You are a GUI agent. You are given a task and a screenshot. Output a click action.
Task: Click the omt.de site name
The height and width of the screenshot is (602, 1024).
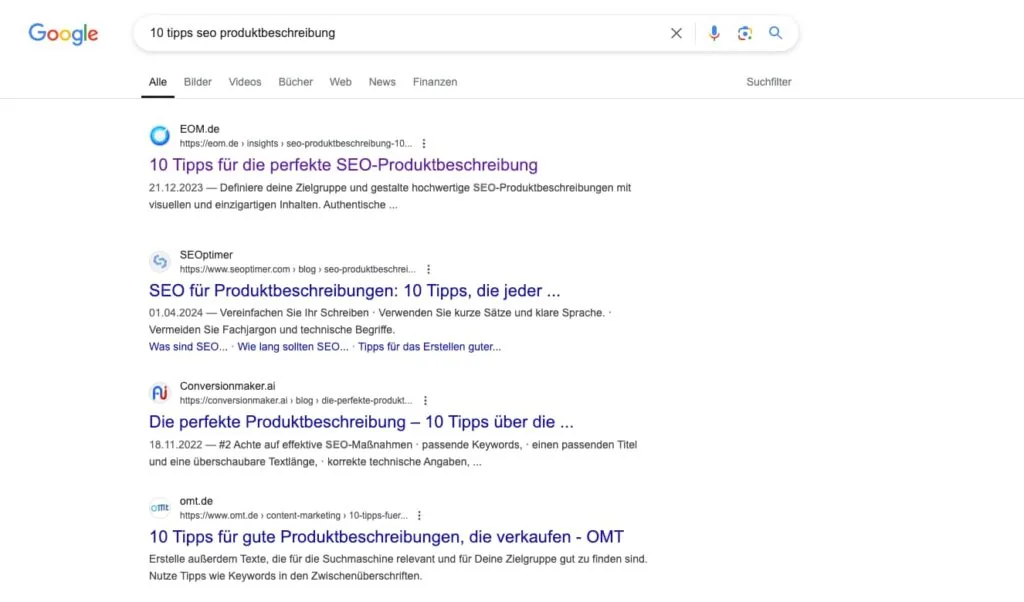[x=197, y=501]
